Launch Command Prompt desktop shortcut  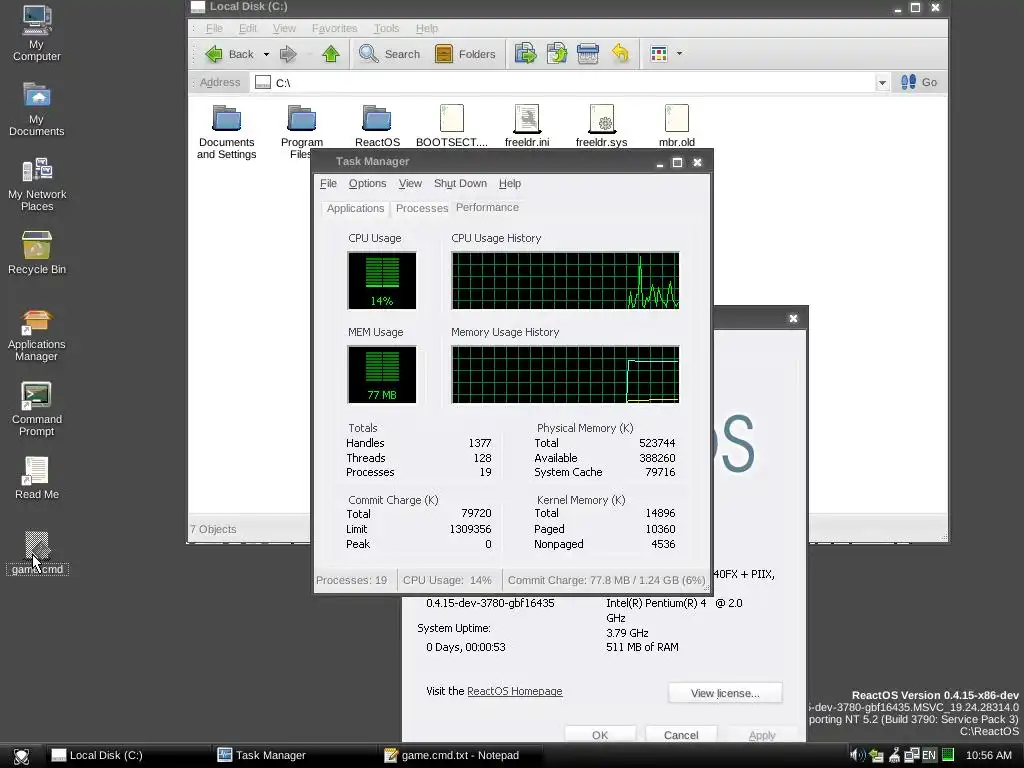point(37,409)
